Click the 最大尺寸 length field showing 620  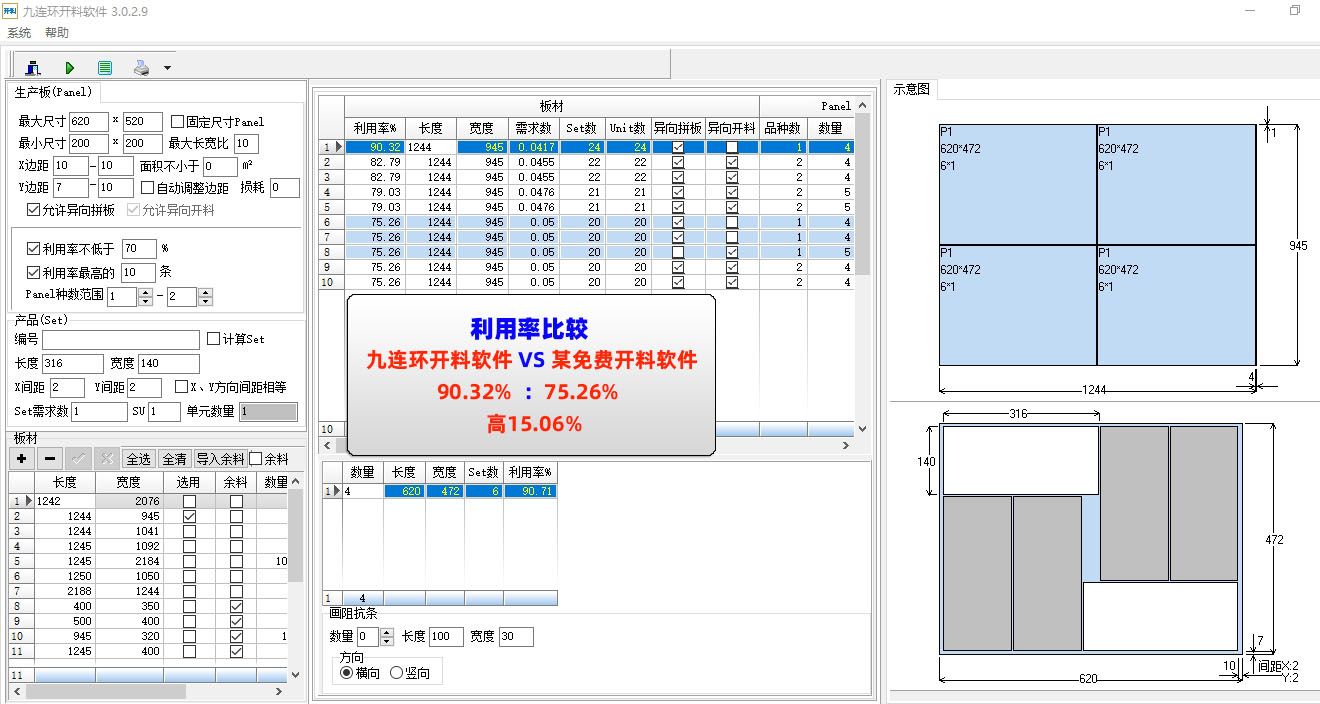89,121
